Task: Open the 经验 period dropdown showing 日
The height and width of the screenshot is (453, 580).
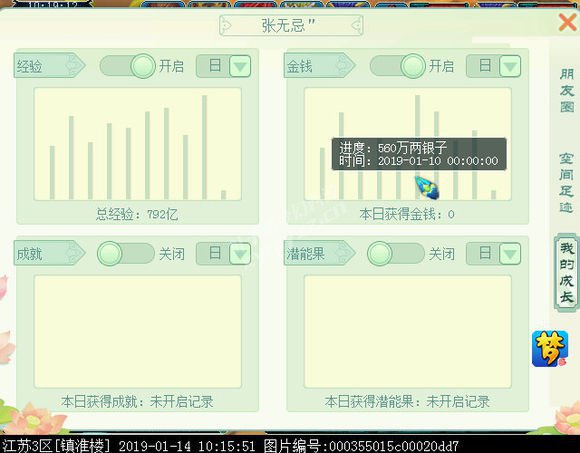Action: pos(223,66)
